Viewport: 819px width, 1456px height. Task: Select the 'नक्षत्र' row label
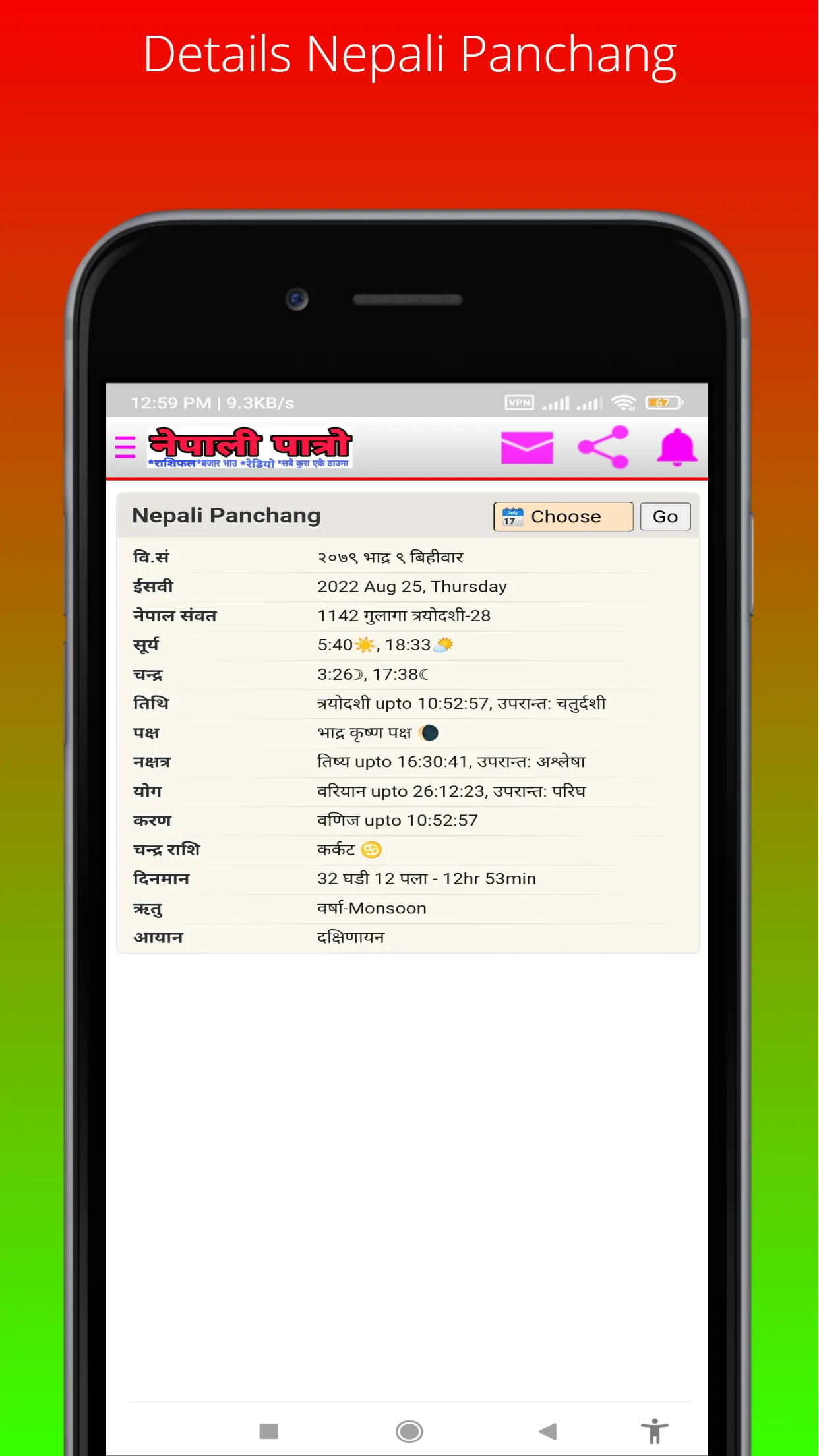pyautogui.click(x=152, y=762)
